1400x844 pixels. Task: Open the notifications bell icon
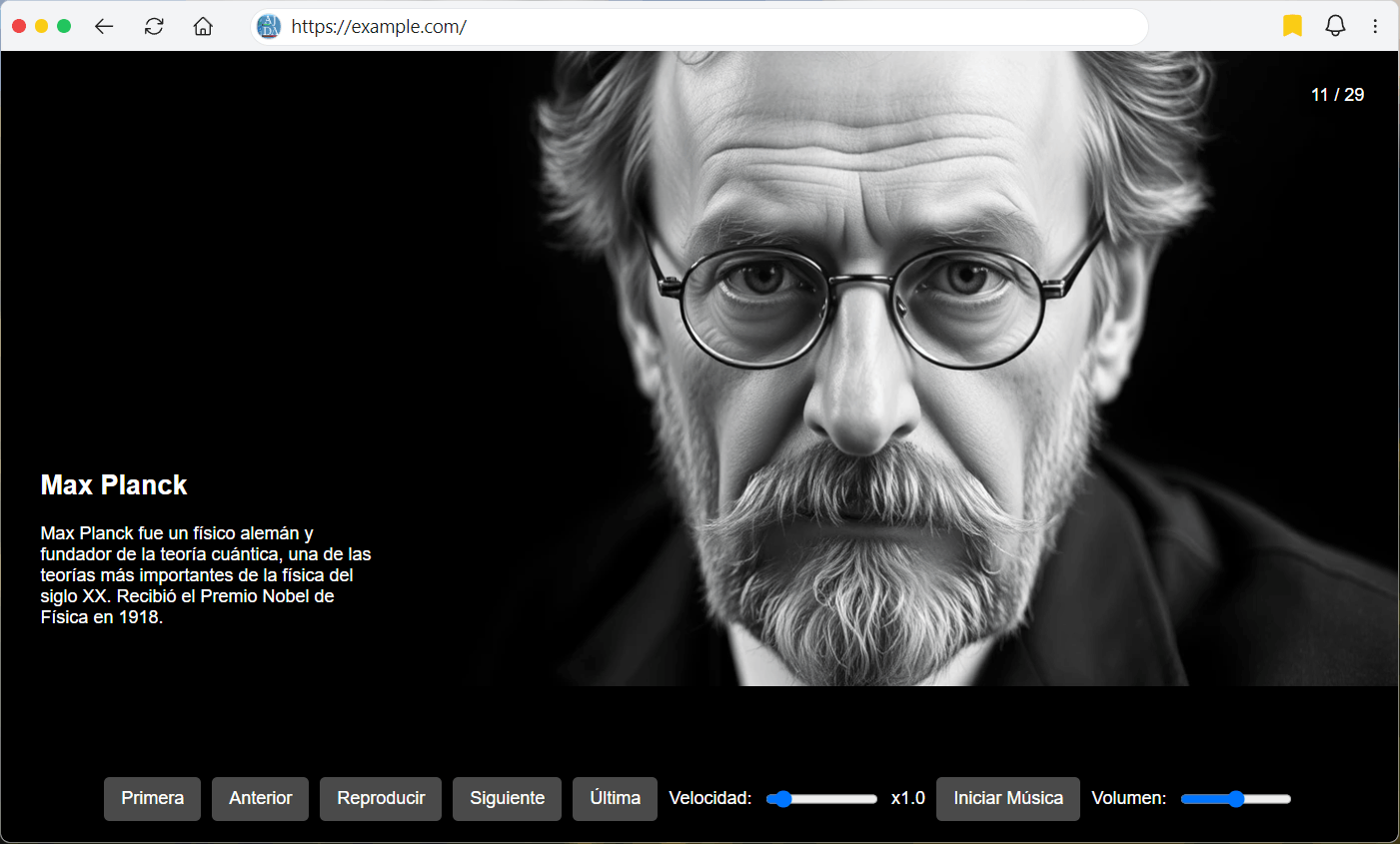tap(1335, 27)
